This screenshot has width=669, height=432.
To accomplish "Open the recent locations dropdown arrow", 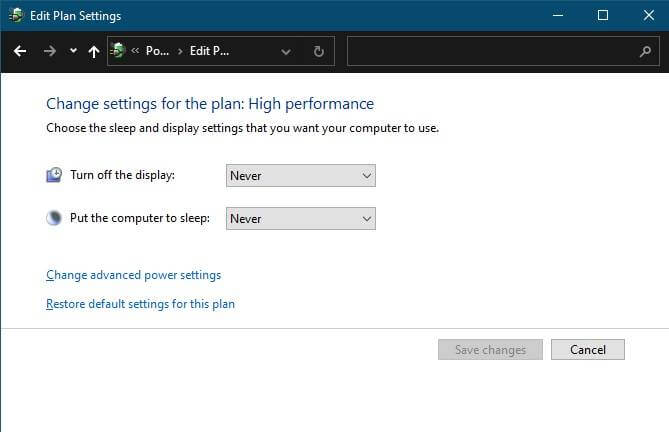I will [73, 51].
